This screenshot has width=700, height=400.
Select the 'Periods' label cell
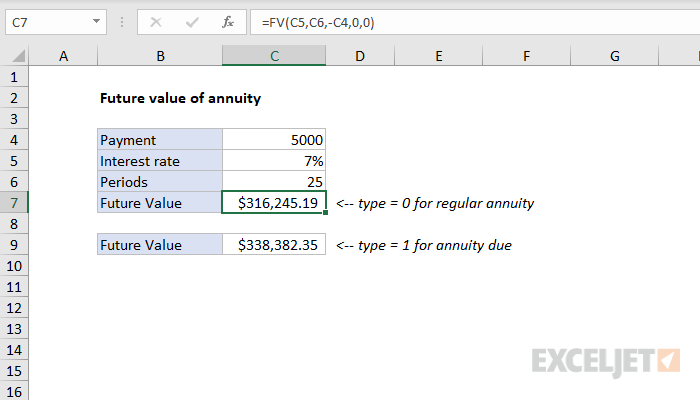(160, 182)
